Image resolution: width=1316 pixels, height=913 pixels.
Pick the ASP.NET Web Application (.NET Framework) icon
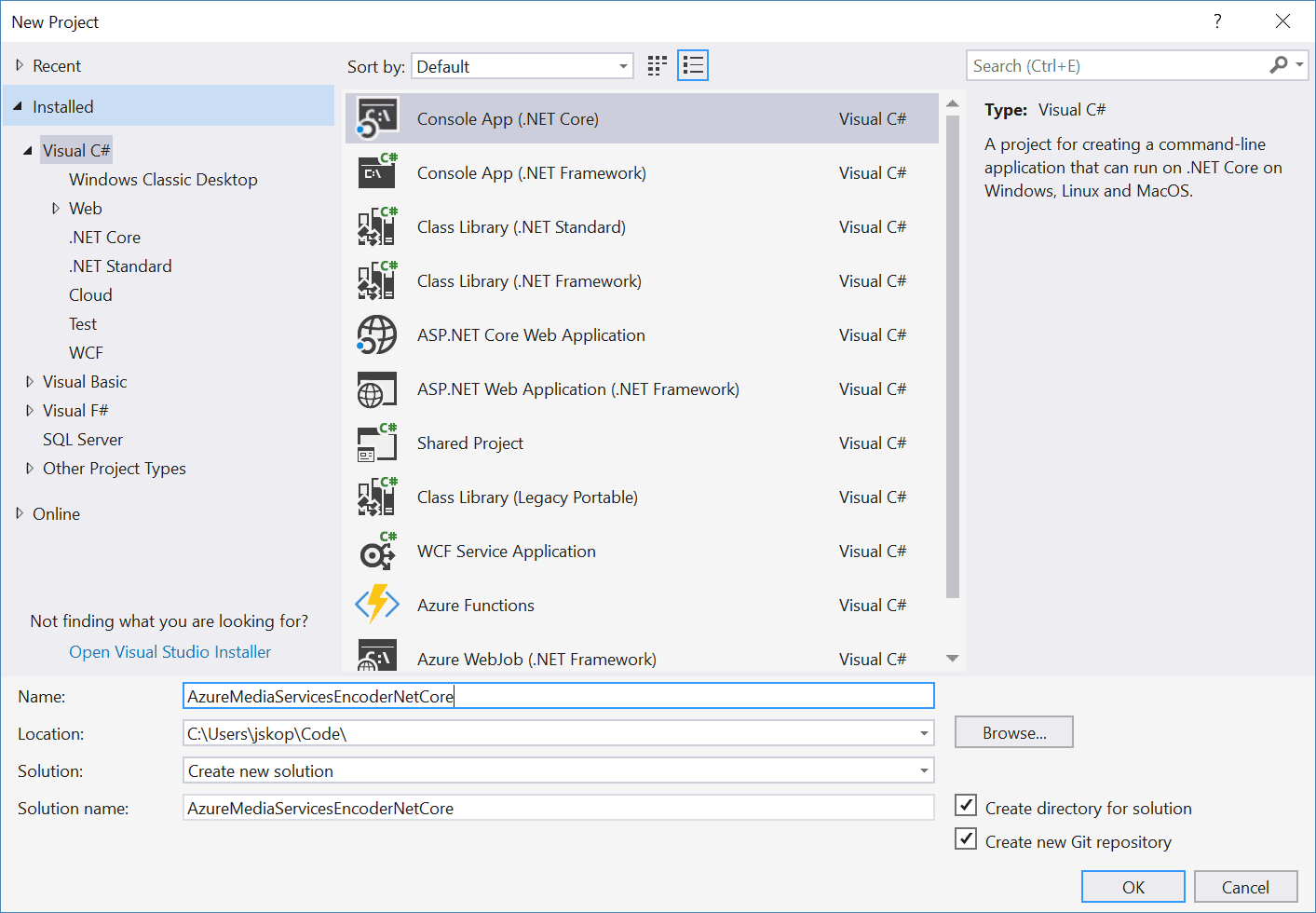coord(377,388)
